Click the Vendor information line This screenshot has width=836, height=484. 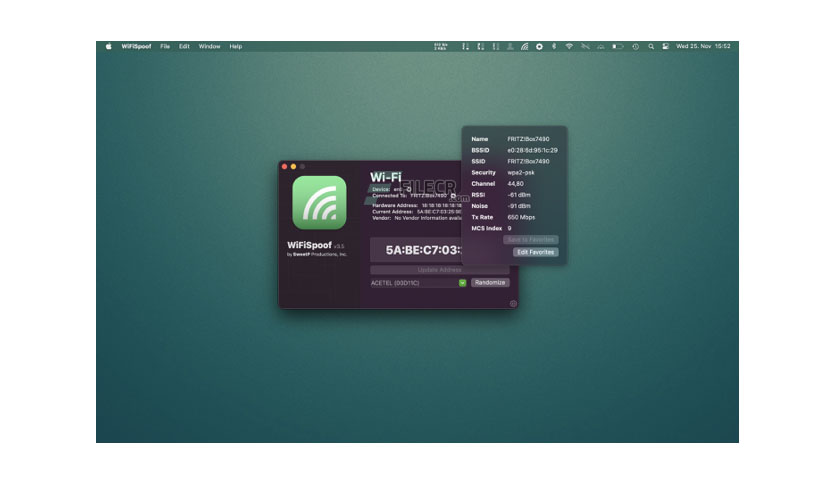[416, 218]
